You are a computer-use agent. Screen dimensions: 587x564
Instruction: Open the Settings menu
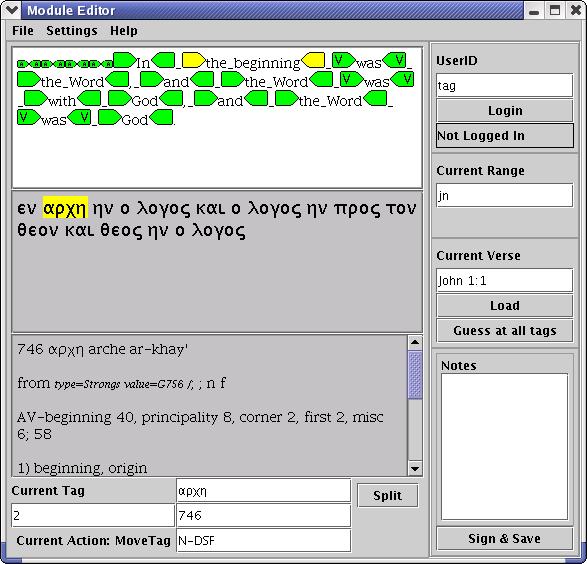click(x=72, y=31)
